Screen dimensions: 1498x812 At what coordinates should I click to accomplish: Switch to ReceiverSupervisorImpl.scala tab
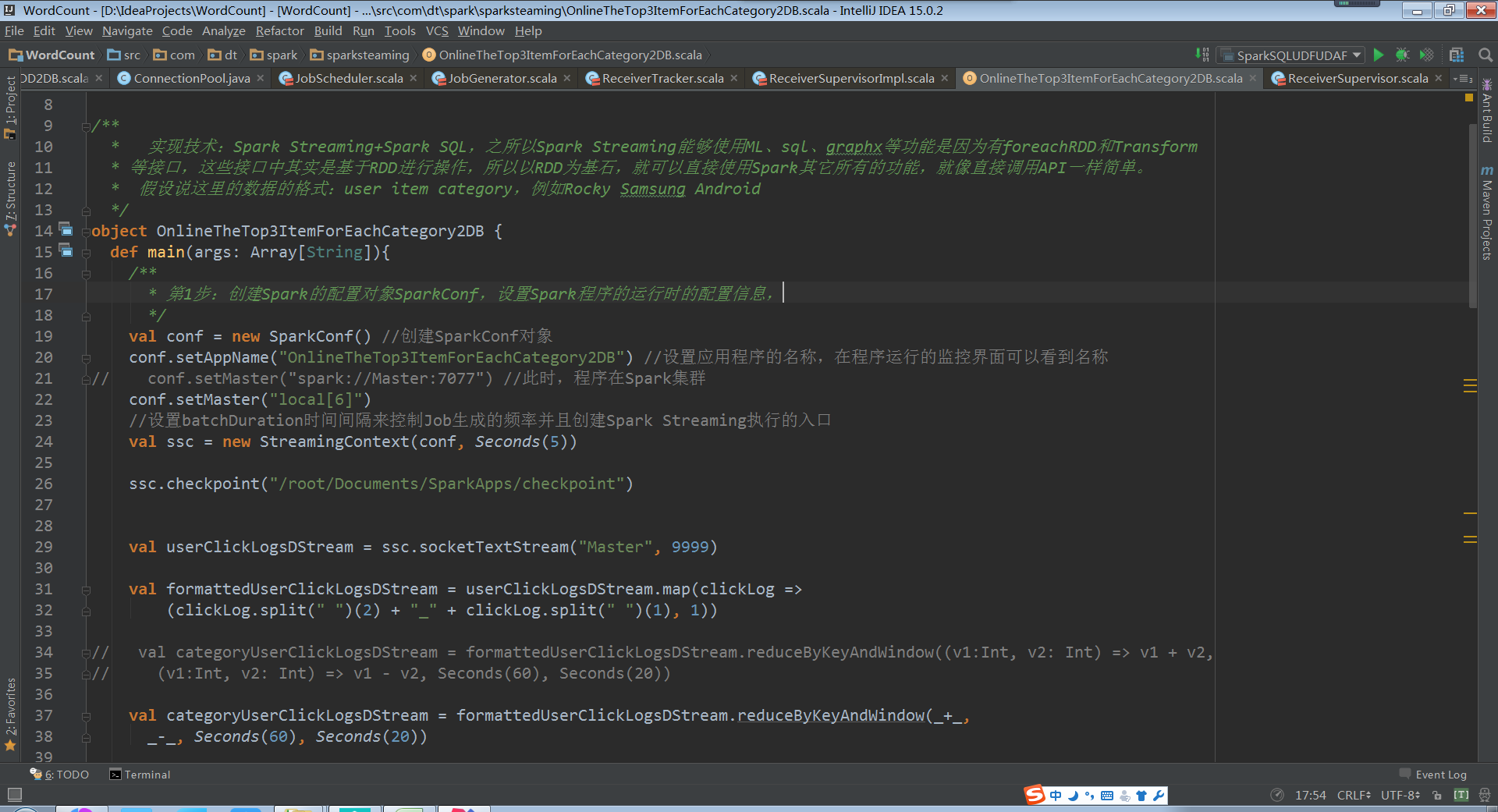(x=851, y=78)
